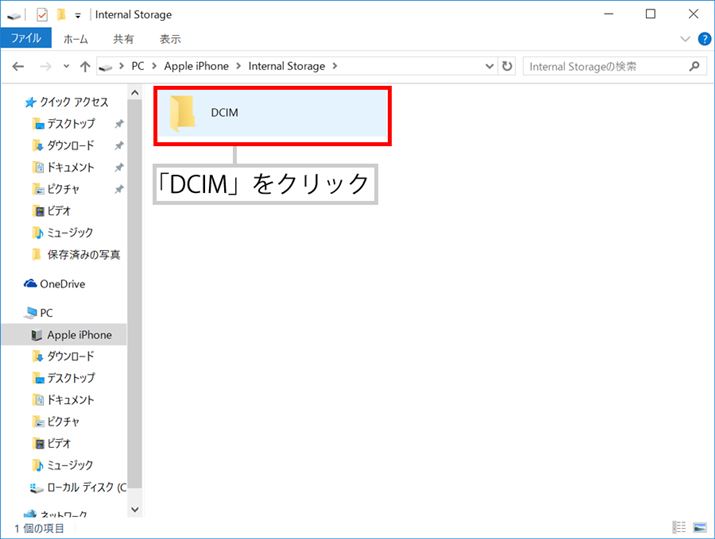Open the address bar history dropdown
The height and width of the screenshot is (539, 715).
[x=489, y=66]
